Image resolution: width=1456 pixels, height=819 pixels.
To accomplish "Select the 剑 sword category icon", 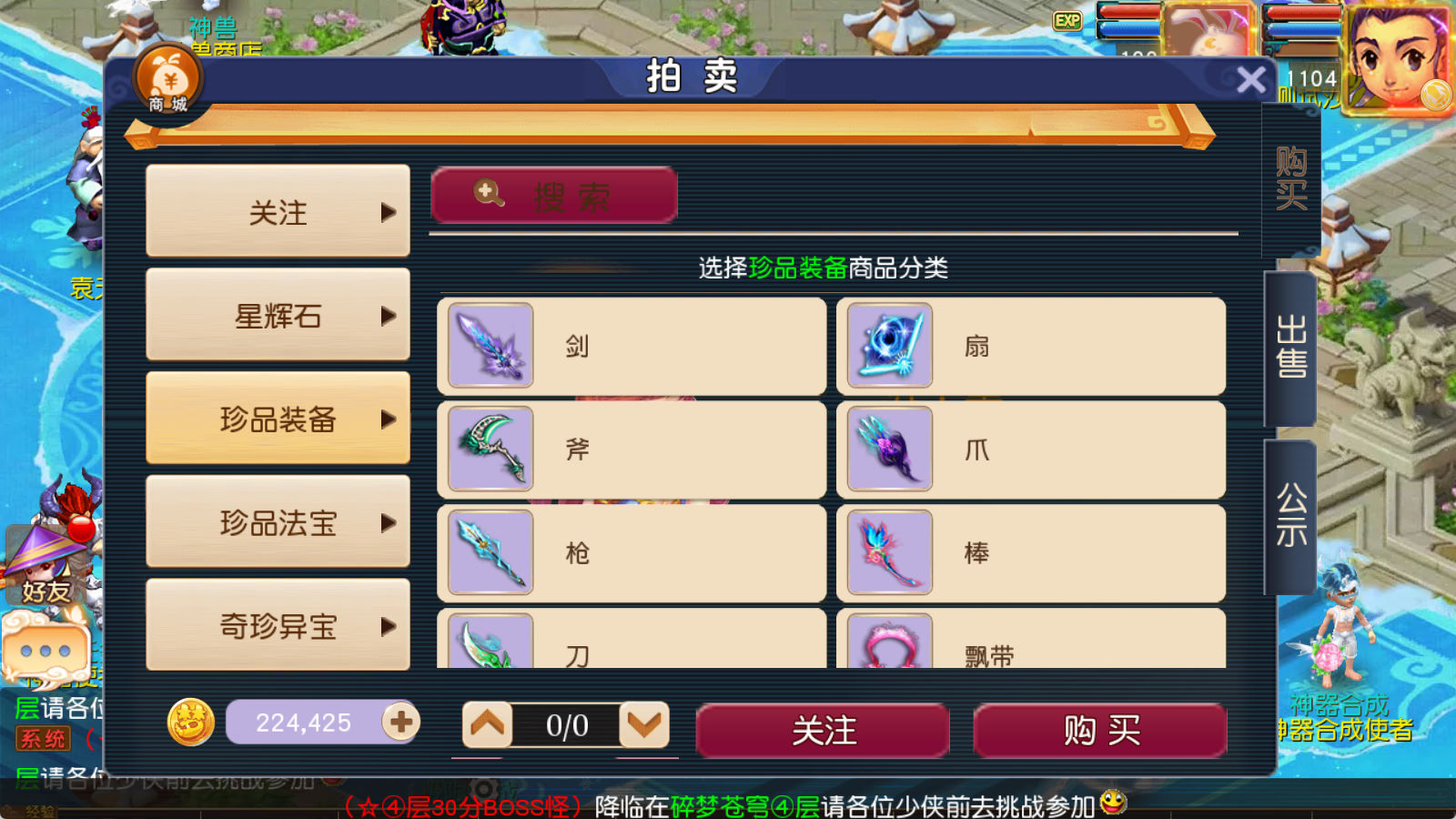I will pyautogui.click(x=490, y=346).
